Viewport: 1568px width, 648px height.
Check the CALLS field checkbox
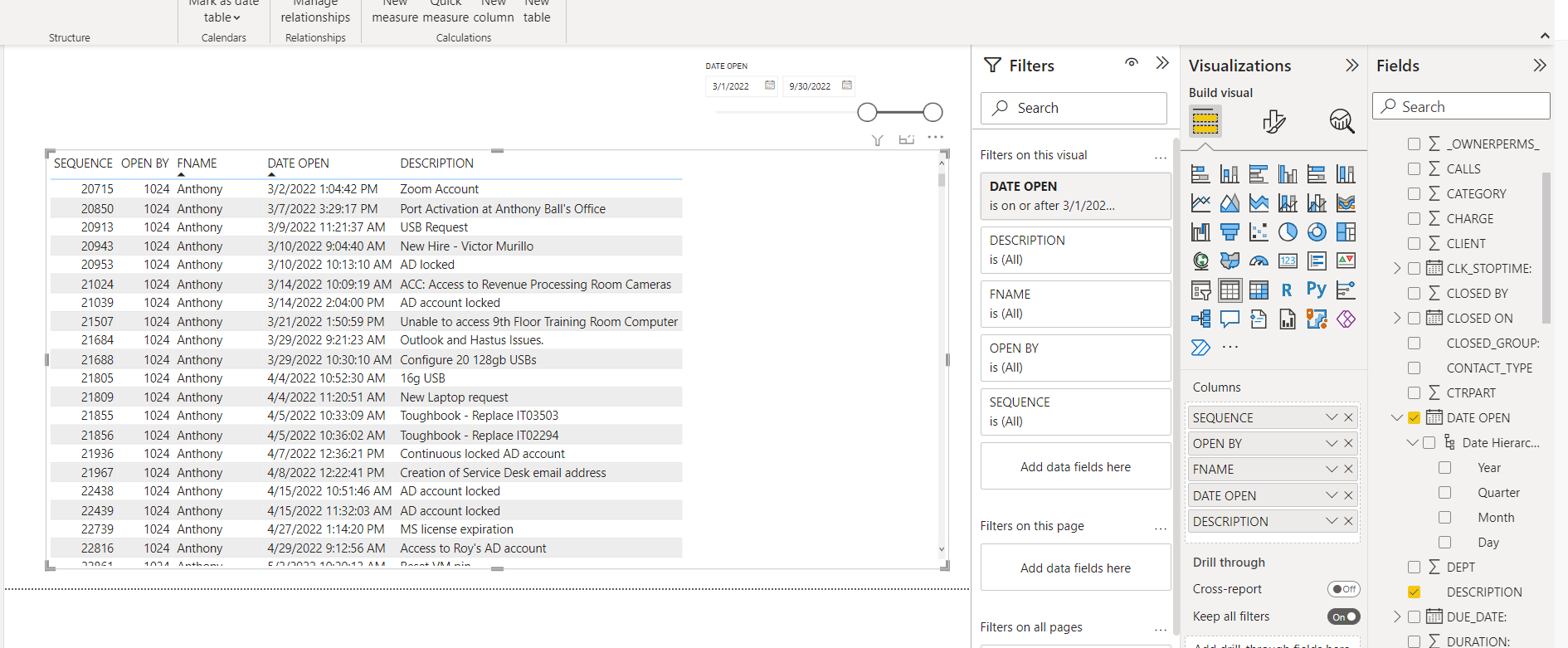[x=1414, y=168]
